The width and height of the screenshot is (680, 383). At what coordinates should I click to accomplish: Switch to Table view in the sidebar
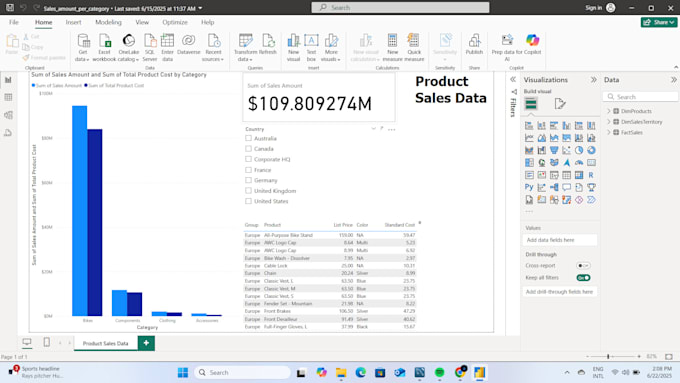point(8,97)
